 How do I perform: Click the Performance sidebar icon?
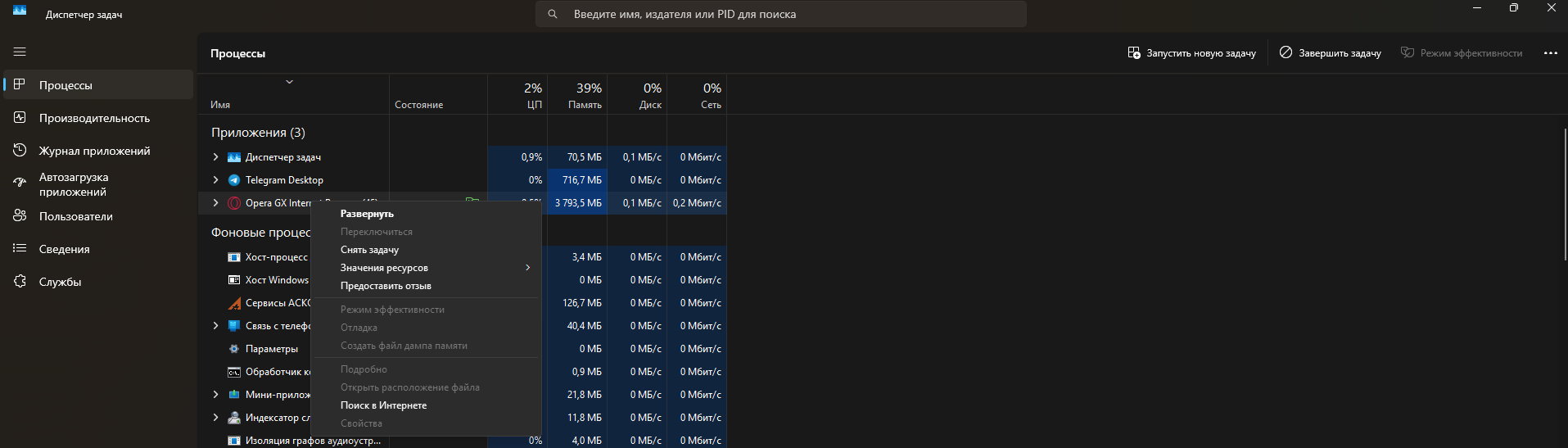(20, 117)
